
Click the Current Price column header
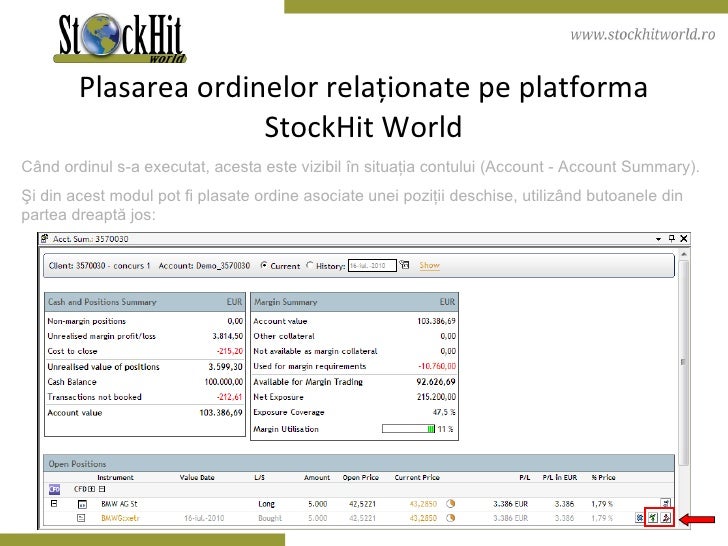tap(417, 477)
